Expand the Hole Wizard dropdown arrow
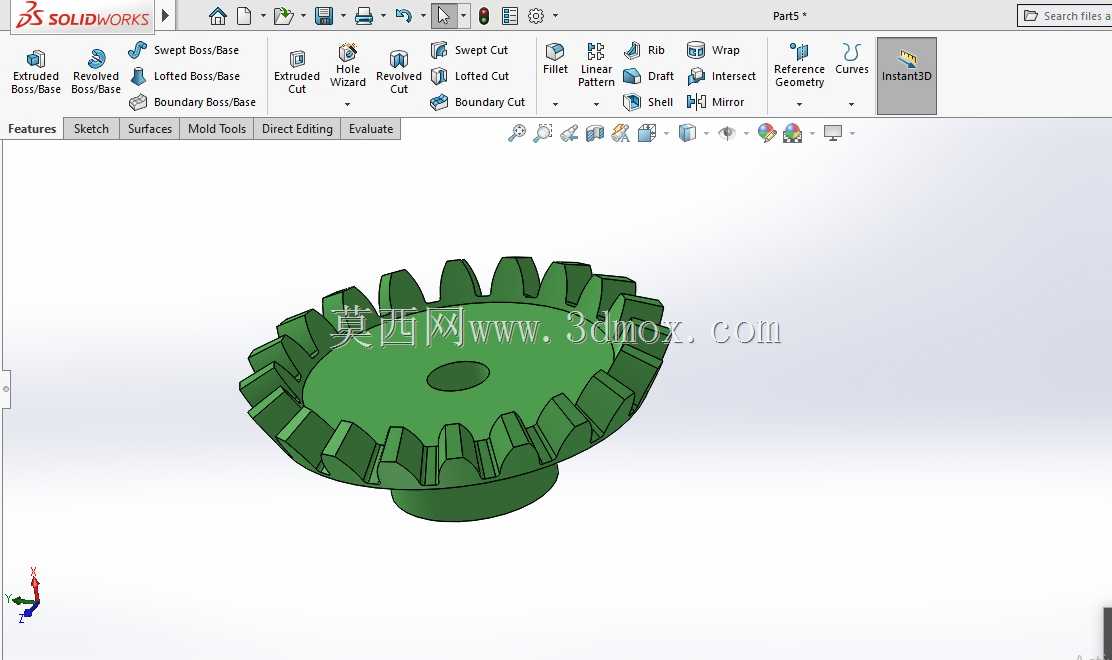1112x660 pixels. tap(348, 104)
